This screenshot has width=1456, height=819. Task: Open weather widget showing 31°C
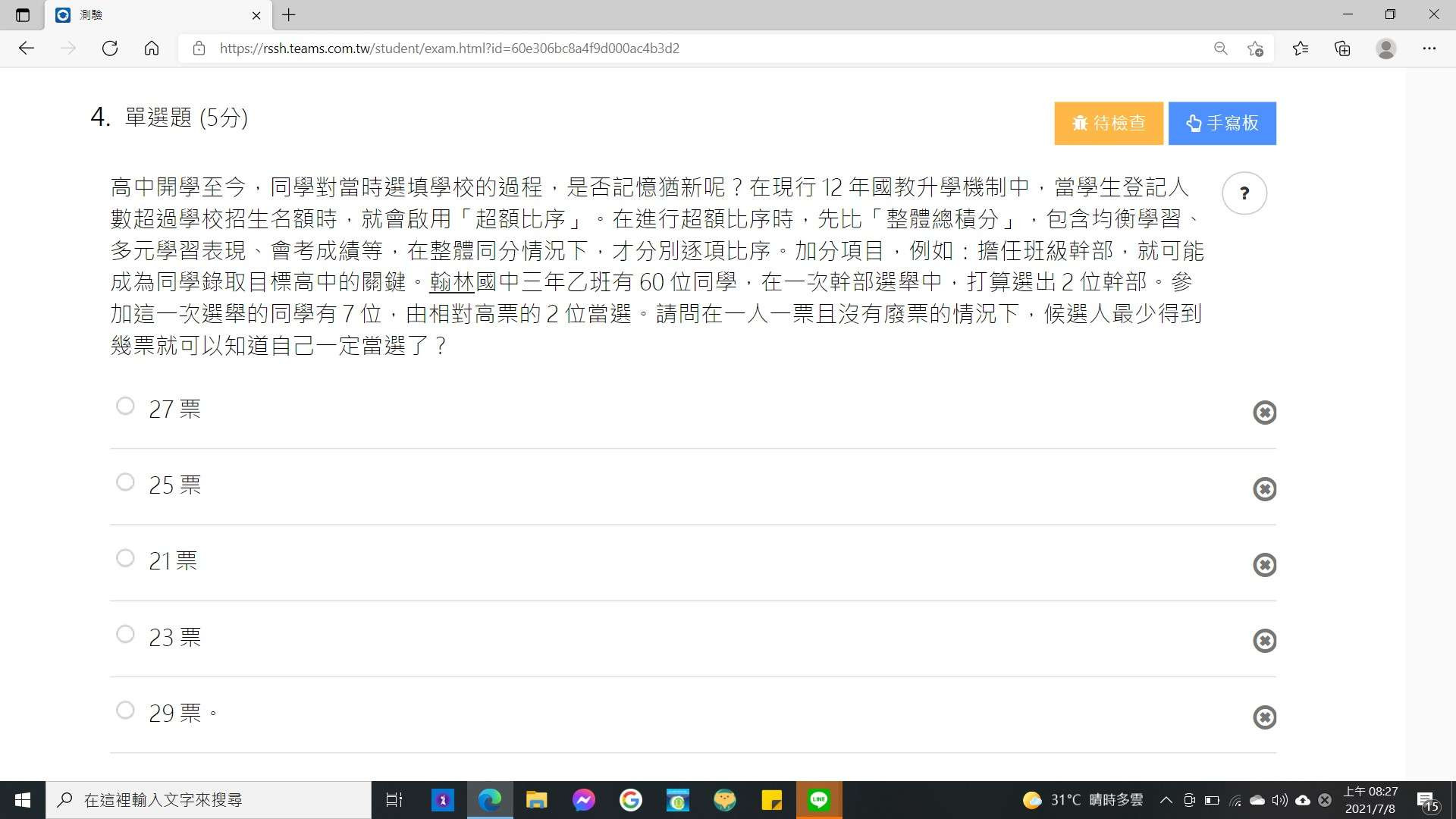(1082, 800)
